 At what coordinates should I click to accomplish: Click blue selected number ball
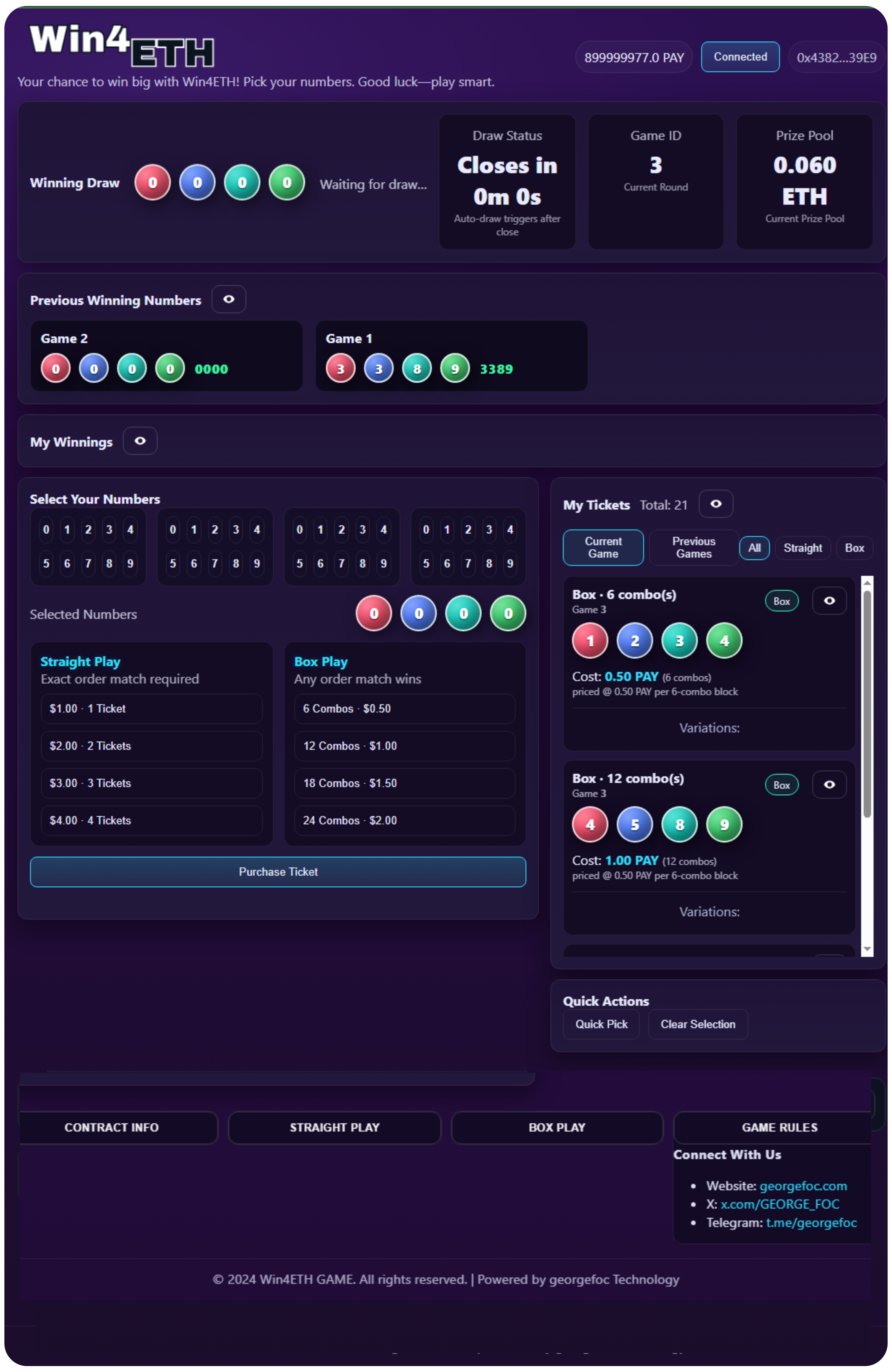(x=419, y=613)
